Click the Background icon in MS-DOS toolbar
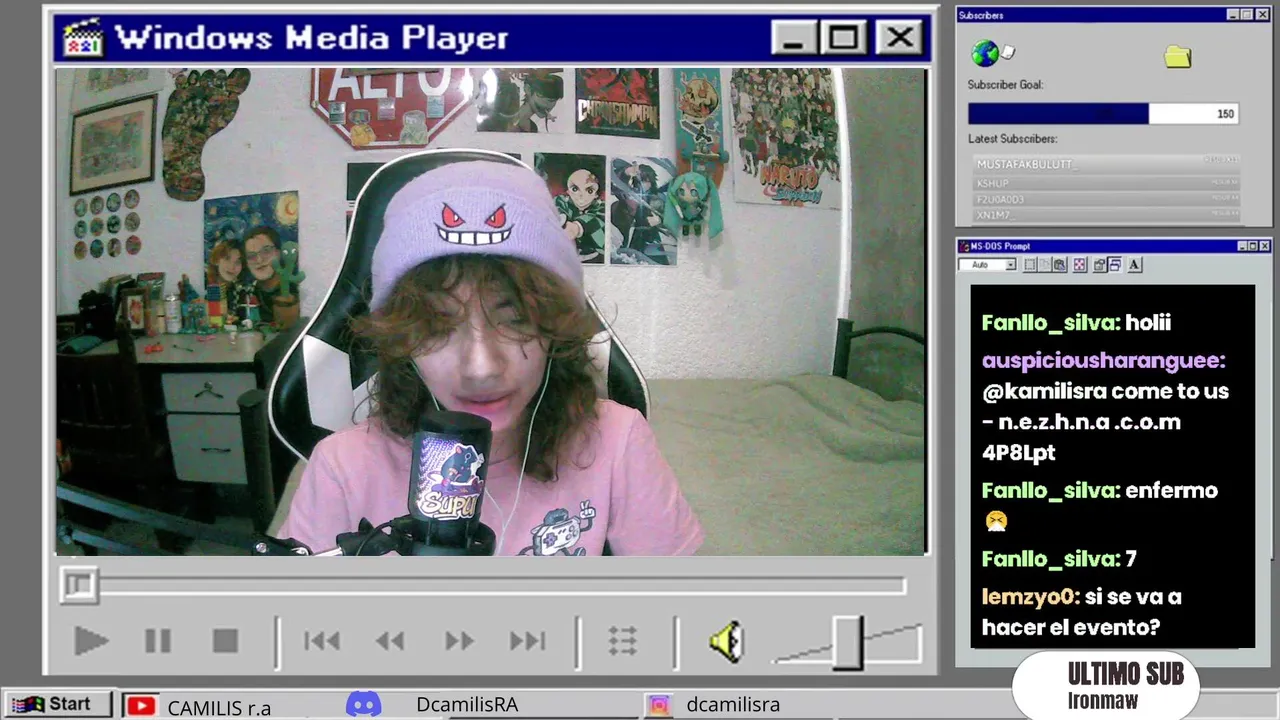The height and width of the screenshot is (720, 1280). [x=1115, y=265]
